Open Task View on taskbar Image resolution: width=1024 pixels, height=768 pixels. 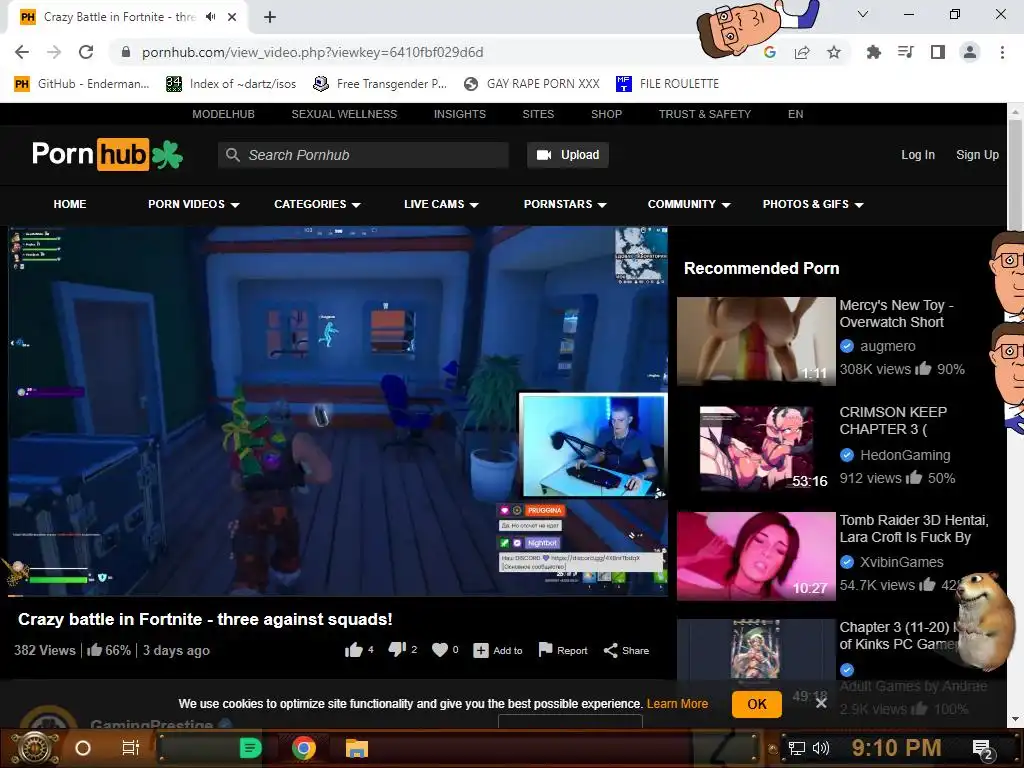point(131,748)
